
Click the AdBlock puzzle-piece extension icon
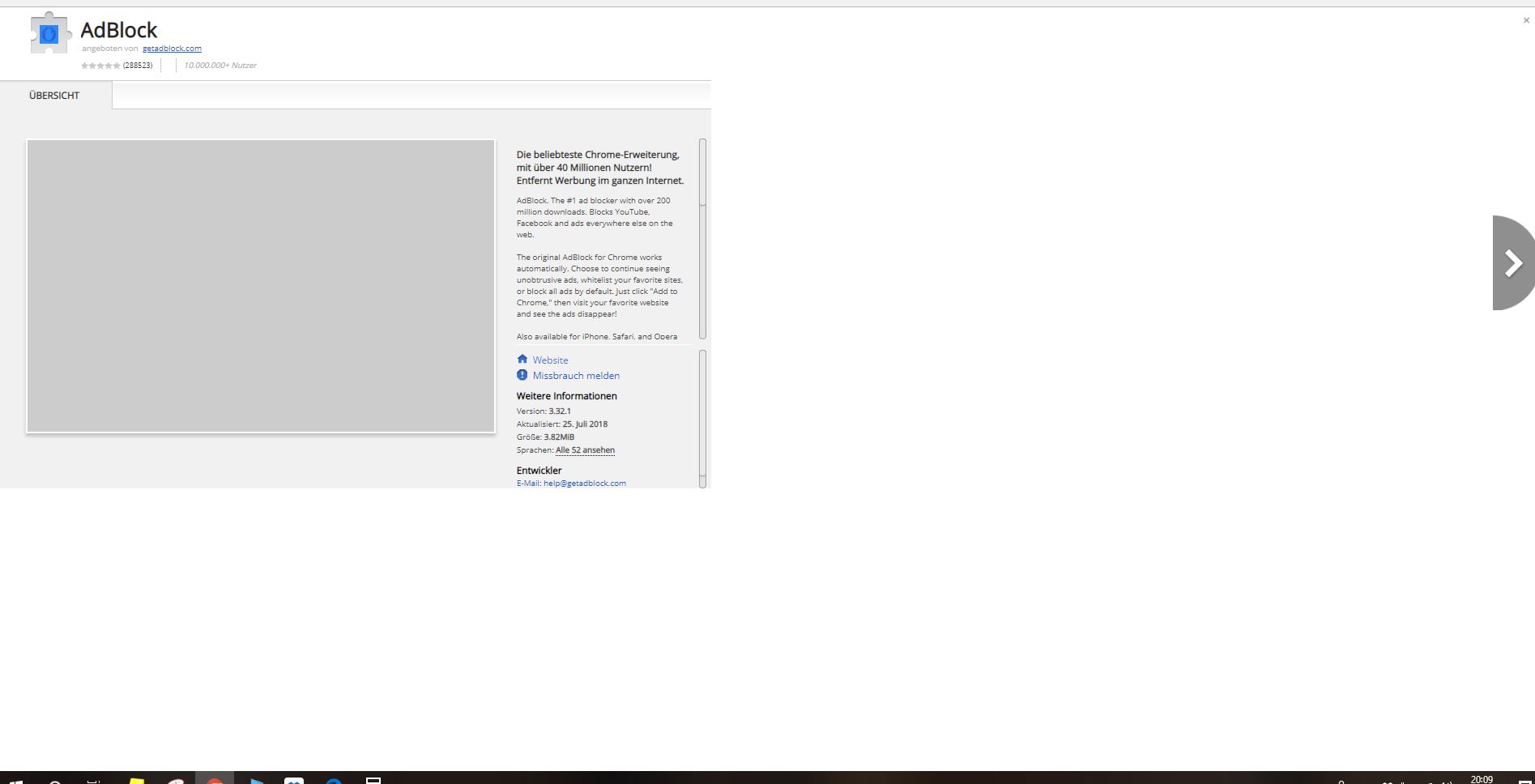point(50,33)
